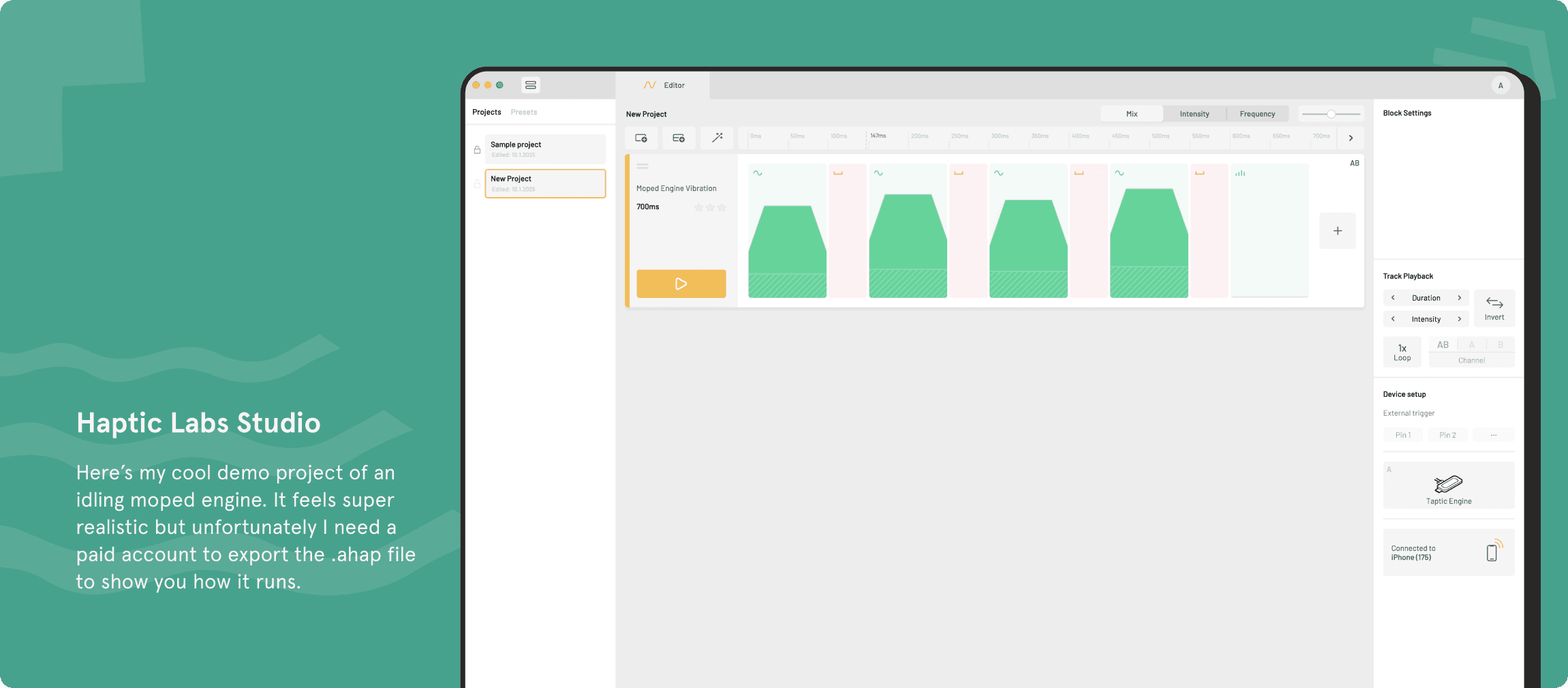Click sine wave icon of fourth green block
This screenshot has height=688, width=1568.
pyautogui.click(x=1120, y=173)
